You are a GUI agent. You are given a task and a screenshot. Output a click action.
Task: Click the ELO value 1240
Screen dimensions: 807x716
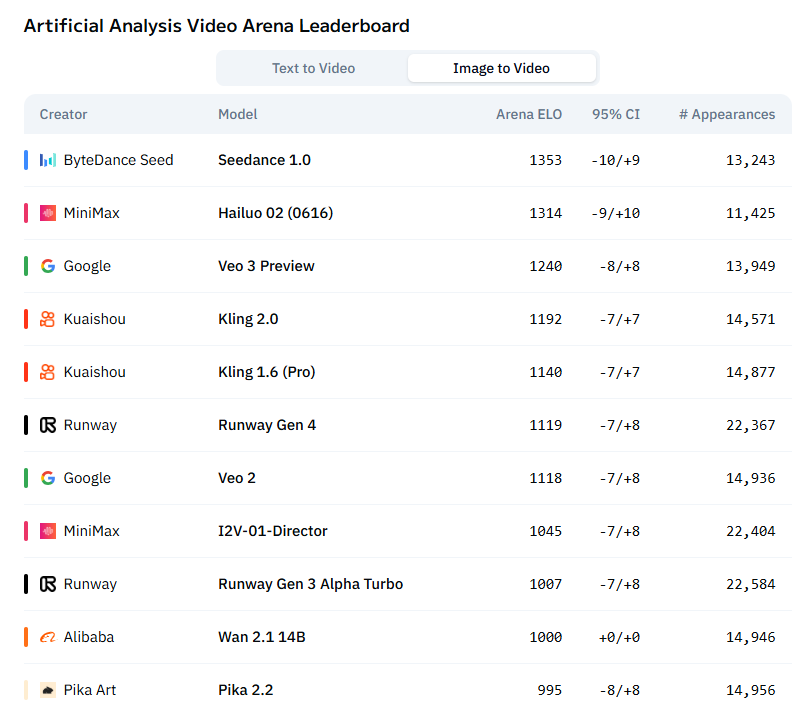546,266
